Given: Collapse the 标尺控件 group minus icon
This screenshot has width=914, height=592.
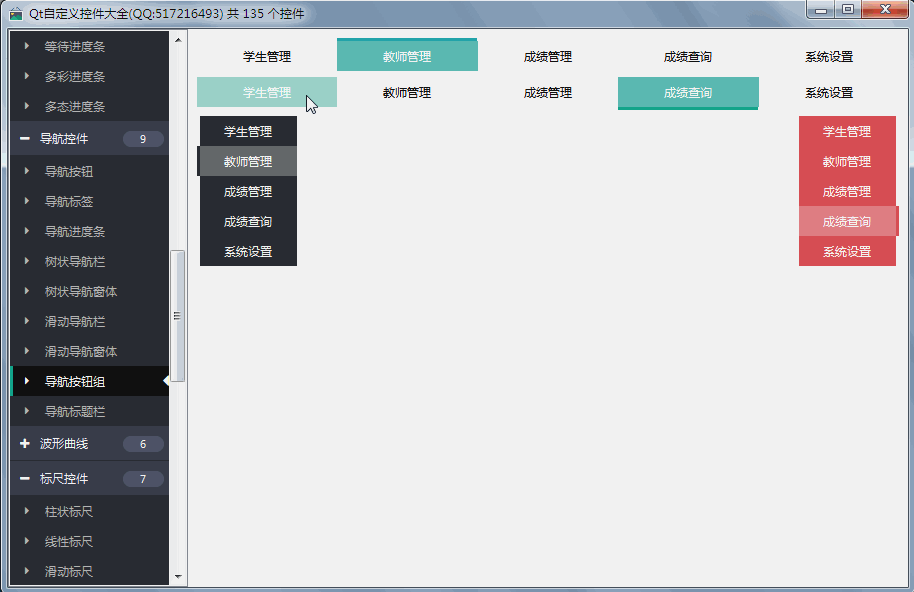Looking at the screenshot, I should (24, 478).
